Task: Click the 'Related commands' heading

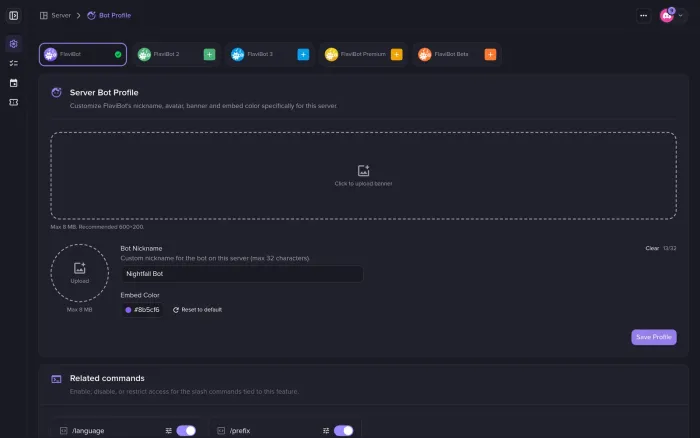Action: click(107, 378)
